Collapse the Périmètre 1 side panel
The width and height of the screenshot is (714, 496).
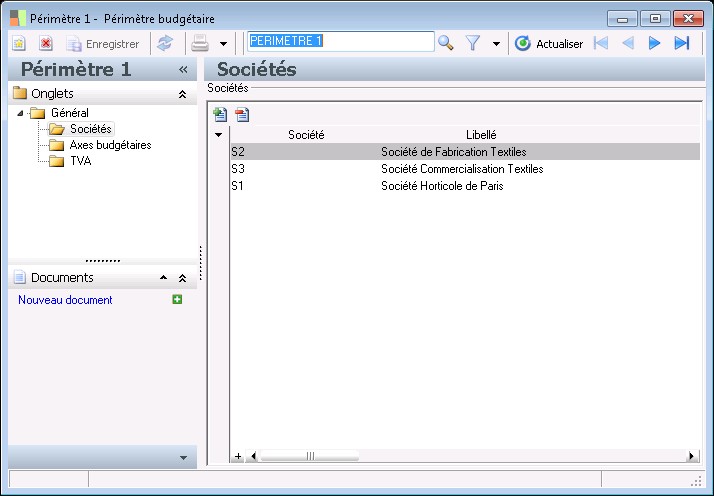tap(183, 69)
